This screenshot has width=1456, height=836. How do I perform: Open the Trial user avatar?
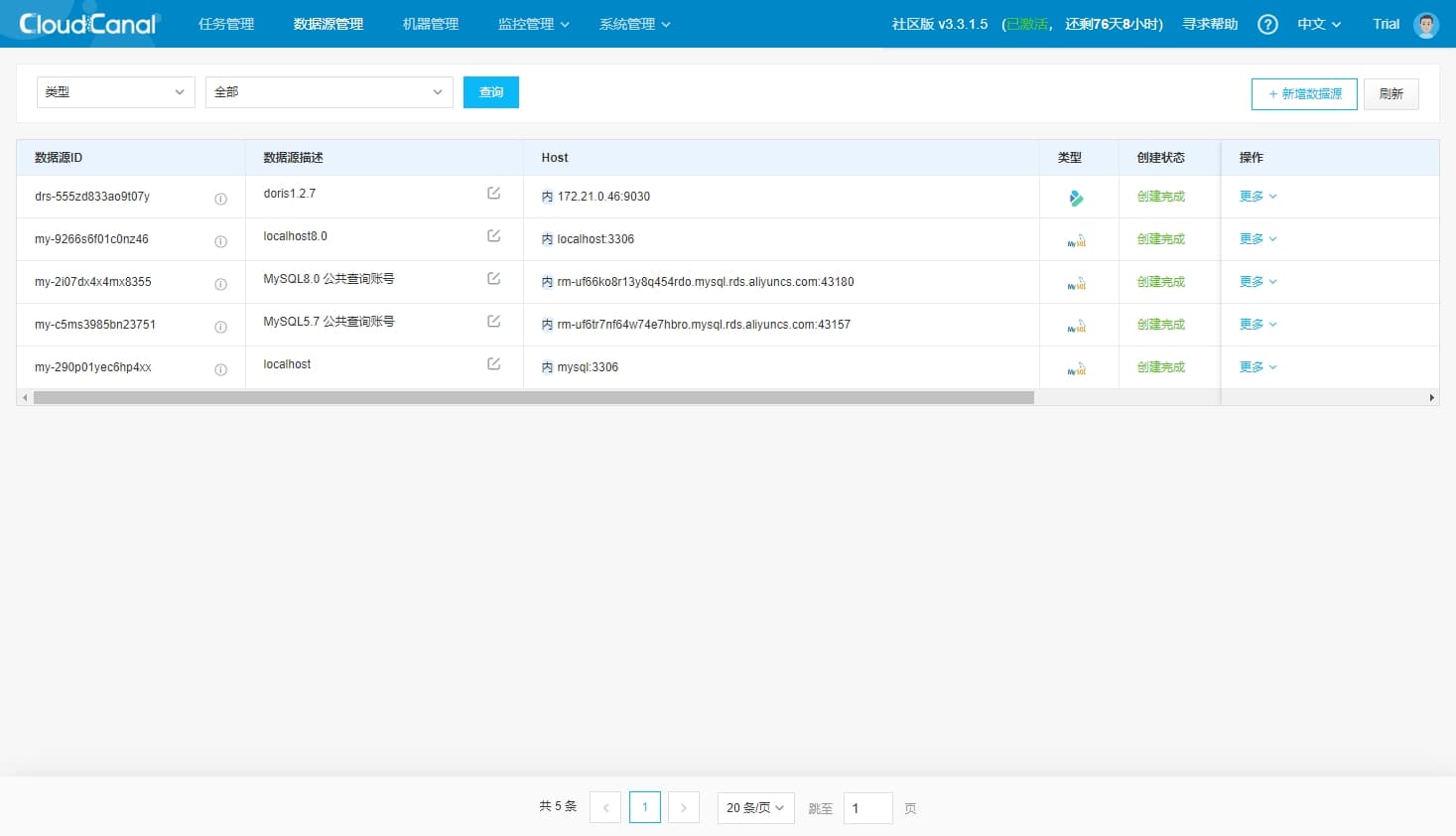pos(1426,25)
